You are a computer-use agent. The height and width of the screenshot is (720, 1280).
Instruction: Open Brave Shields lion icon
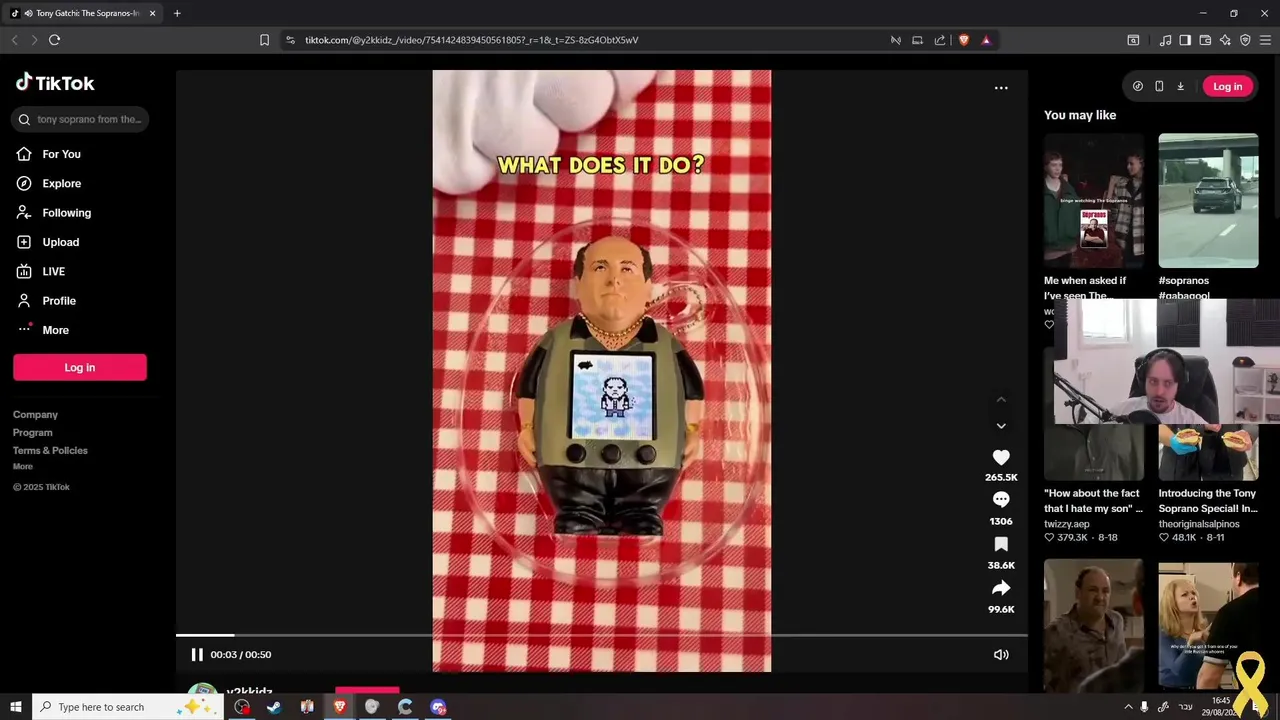[x=964, y=40]
